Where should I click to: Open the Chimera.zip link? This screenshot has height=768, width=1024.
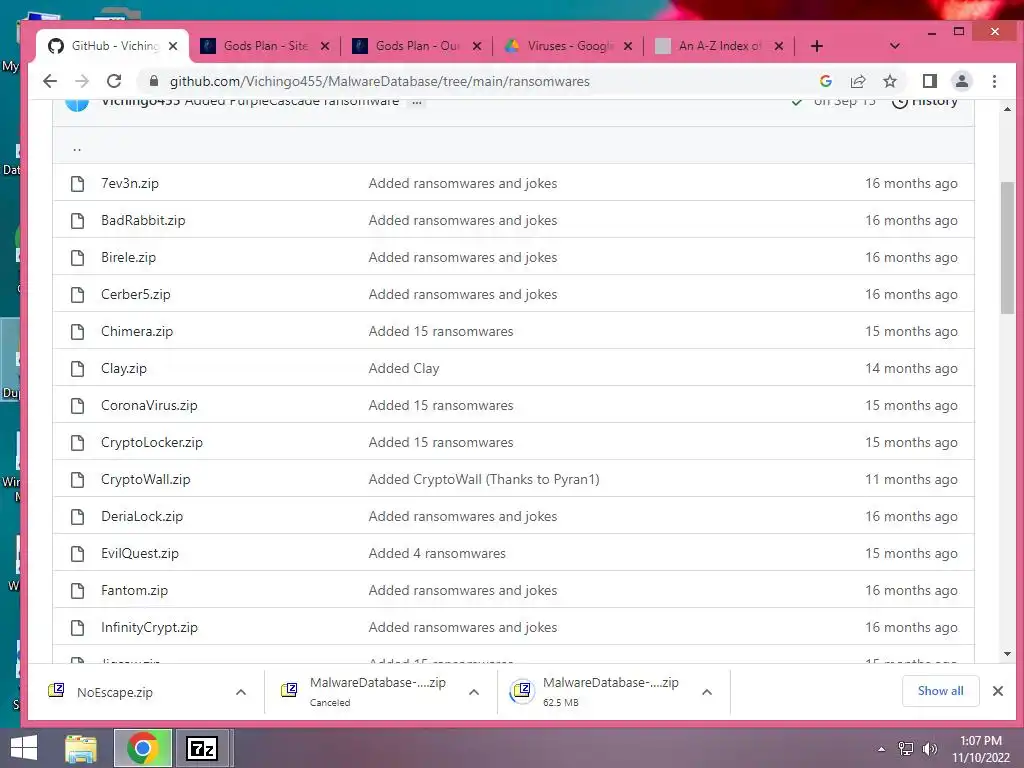136,332
